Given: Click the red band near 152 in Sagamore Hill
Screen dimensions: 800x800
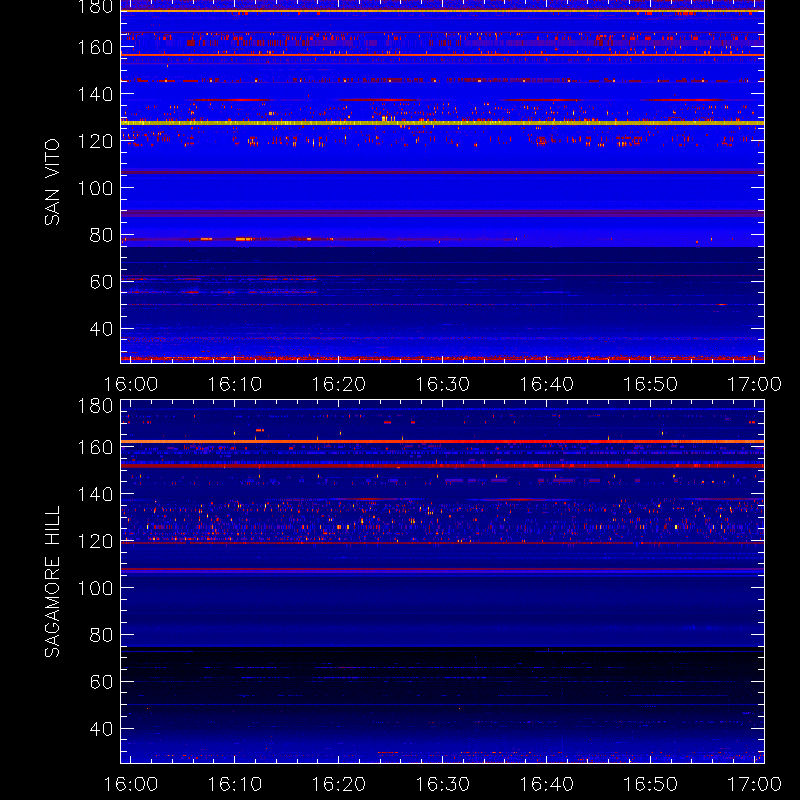Looking at the screenshot, I should [442, 466].
